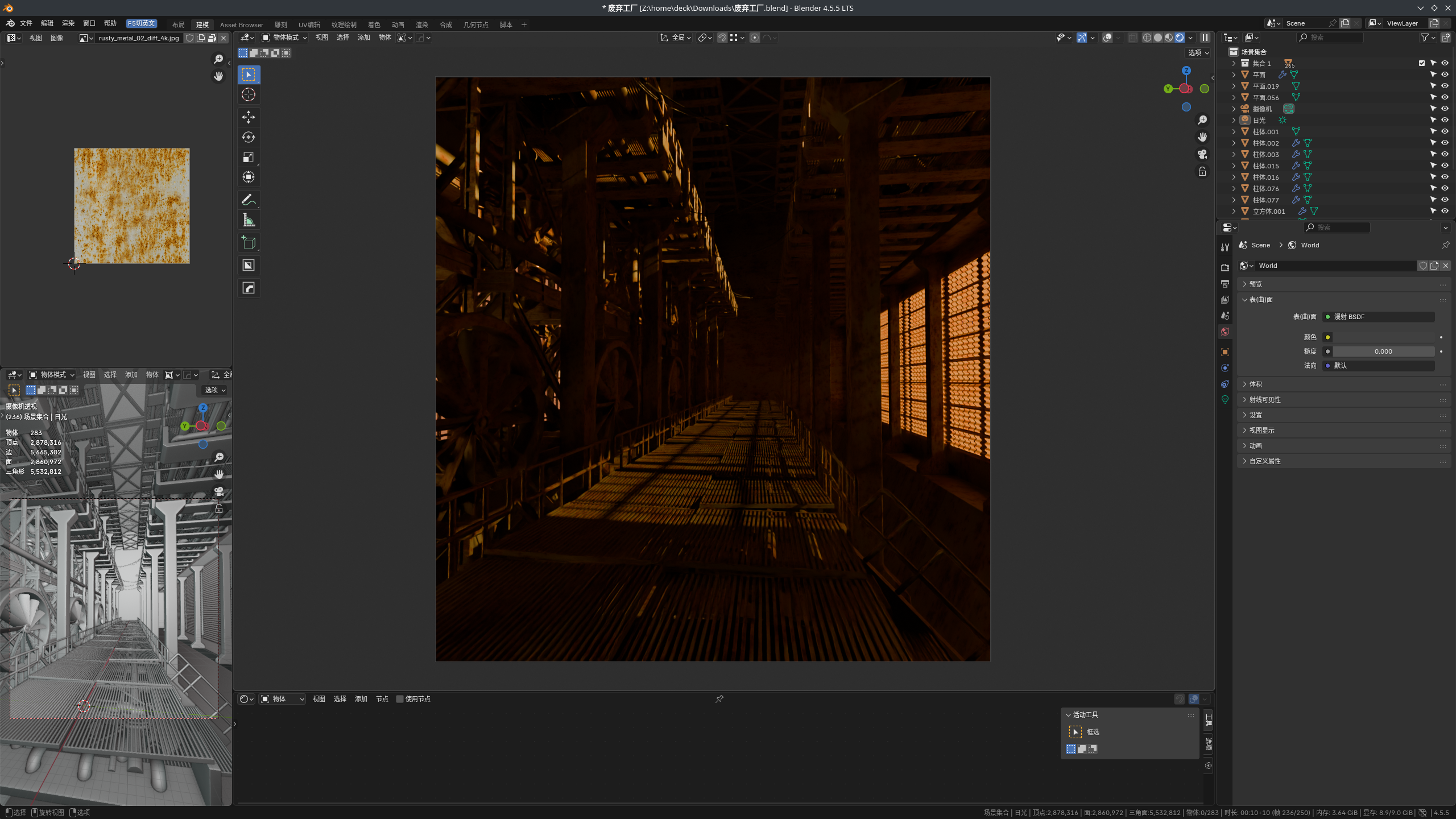Viewport: 1456px width, 819px height.
Task: Select the Scale tool
Action: tap(249, 157)
